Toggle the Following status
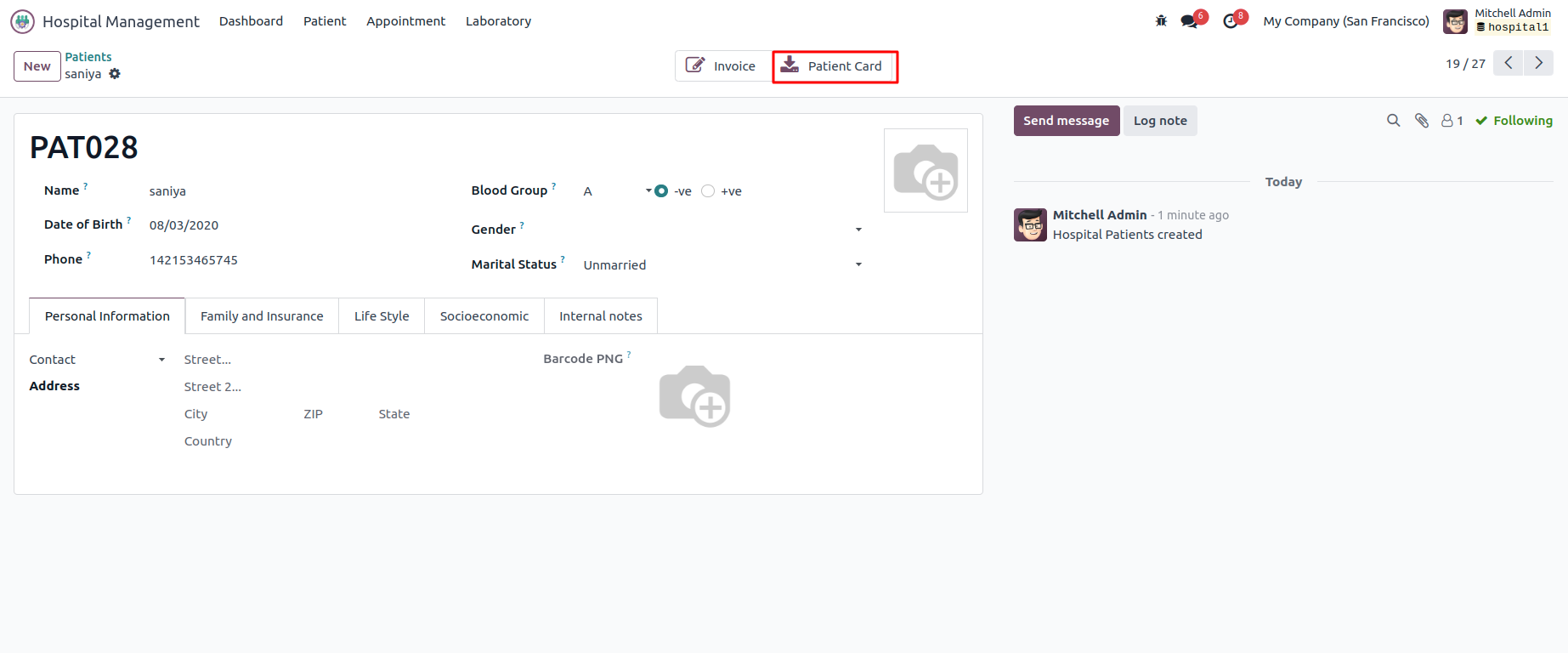The image size is (1568, 653). (1514, 121)
